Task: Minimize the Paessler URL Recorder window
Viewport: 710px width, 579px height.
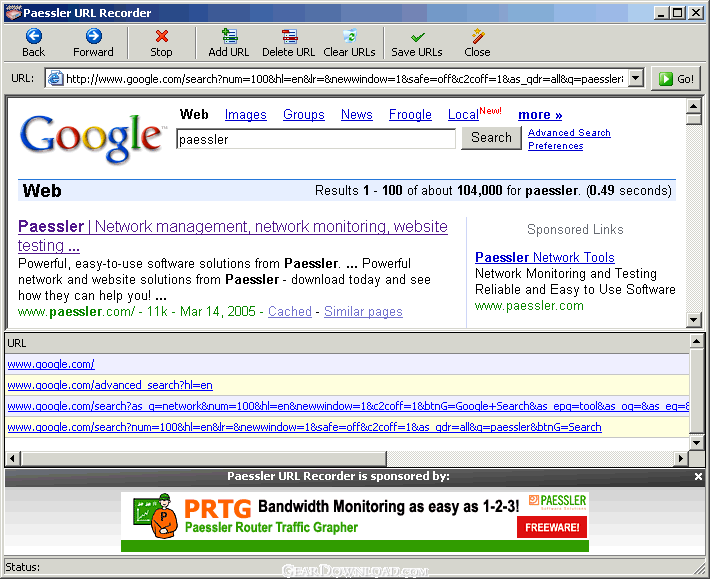Action: pyautogui.click(x=662, y=13)
